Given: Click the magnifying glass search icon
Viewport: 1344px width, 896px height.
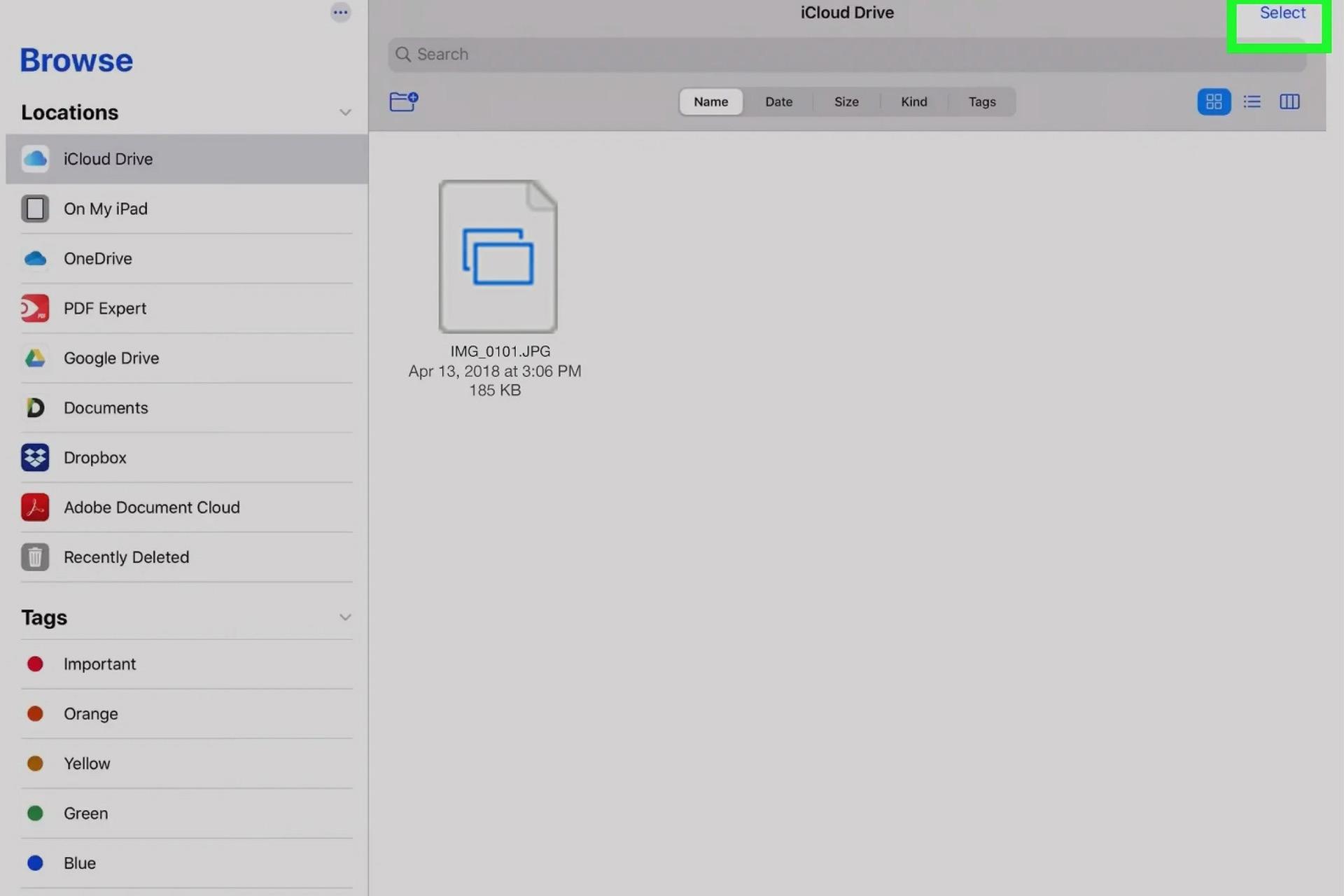Looking at the screenshot, I should point(402,55).
